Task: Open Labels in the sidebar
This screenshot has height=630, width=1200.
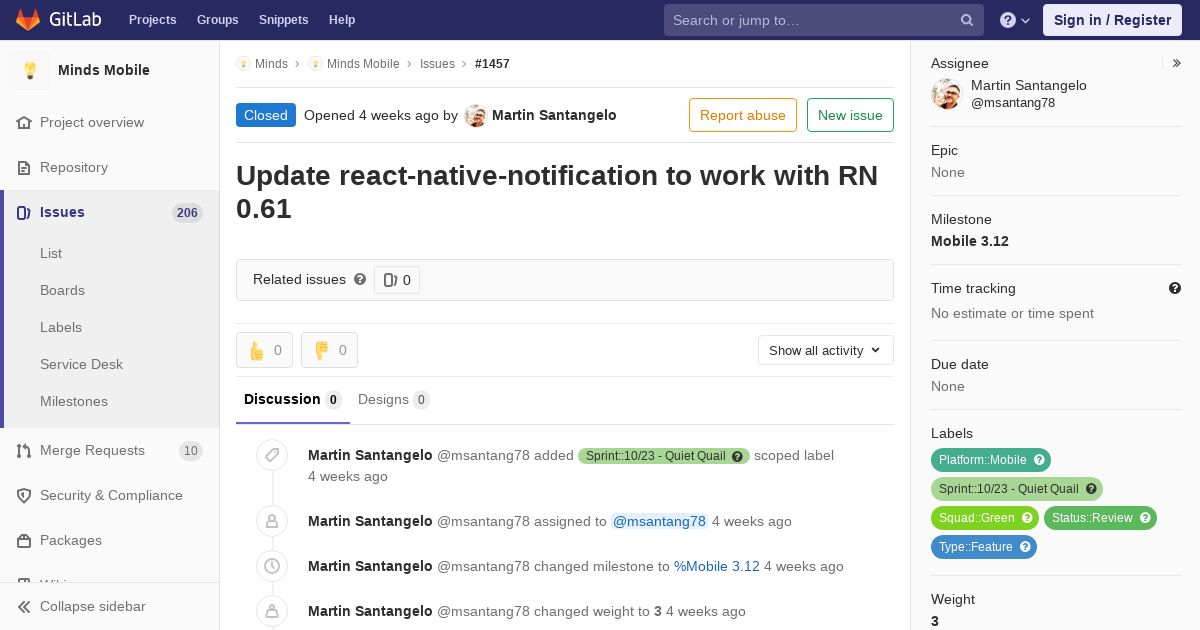Action: 61,327
